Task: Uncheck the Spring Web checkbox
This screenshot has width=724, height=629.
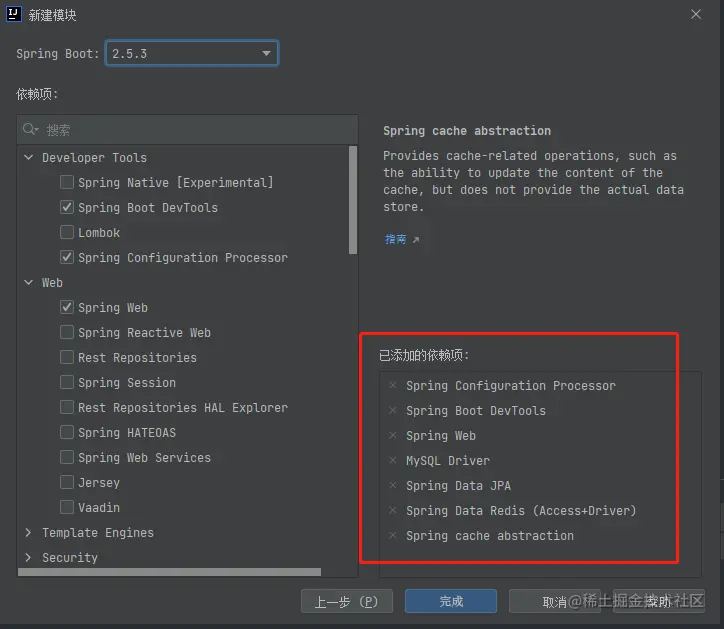Action: 67,307
